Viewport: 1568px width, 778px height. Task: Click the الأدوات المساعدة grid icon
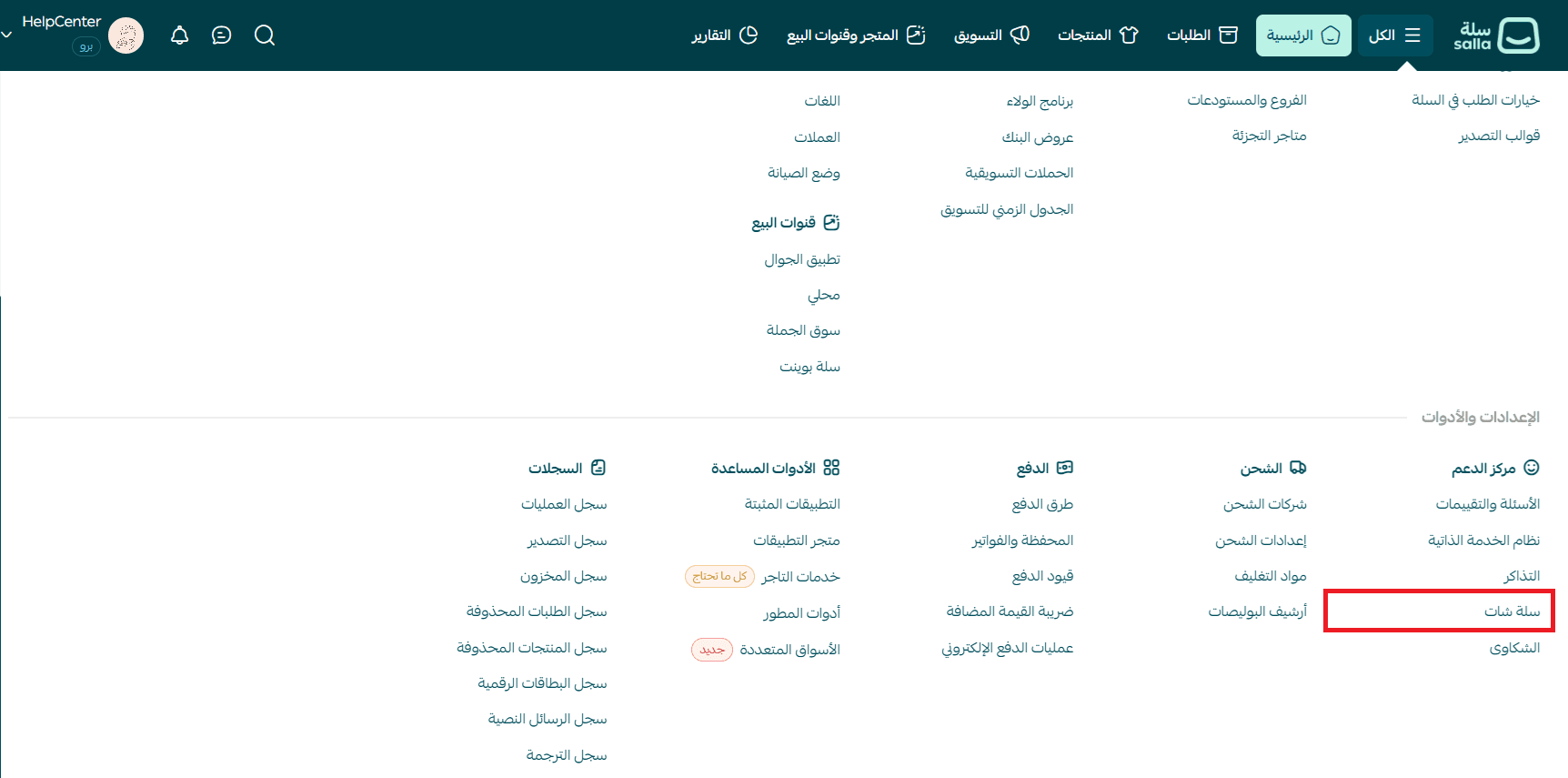point(831,468)
